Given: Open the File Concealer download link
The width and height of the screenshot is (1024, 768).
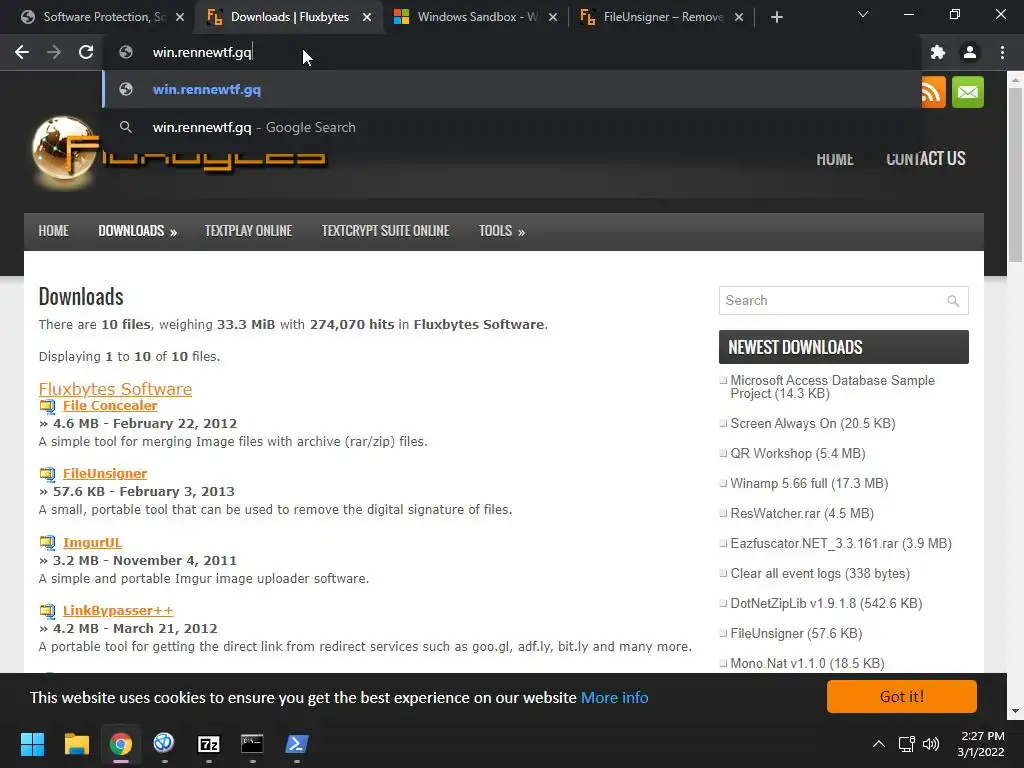Looking at the screenshot, I should 110,406.
